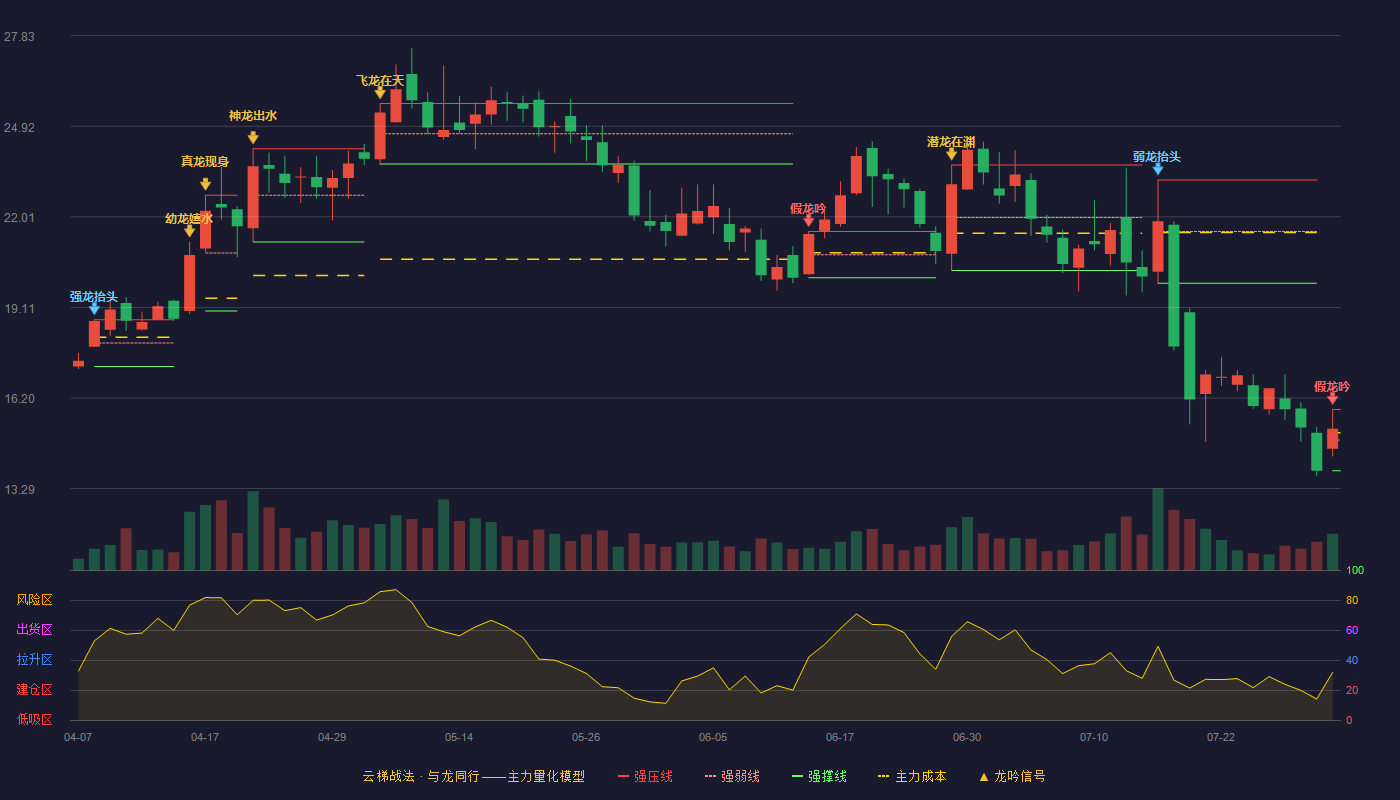Click the 07-10 date label
This screenshot has height=800, width=1400.
(x=1094, y=737)
